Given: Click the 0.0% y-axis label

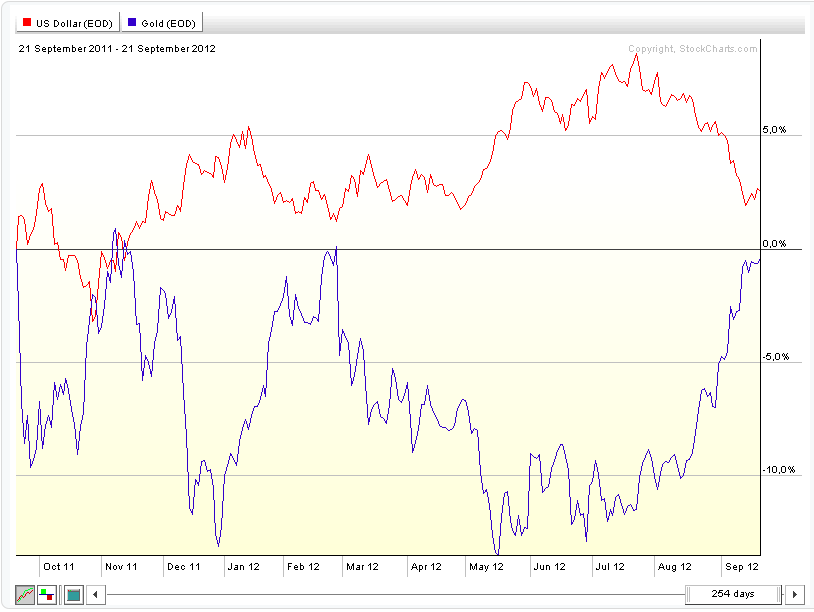Looking at the screenshot, I should click(x=775, y=243).
